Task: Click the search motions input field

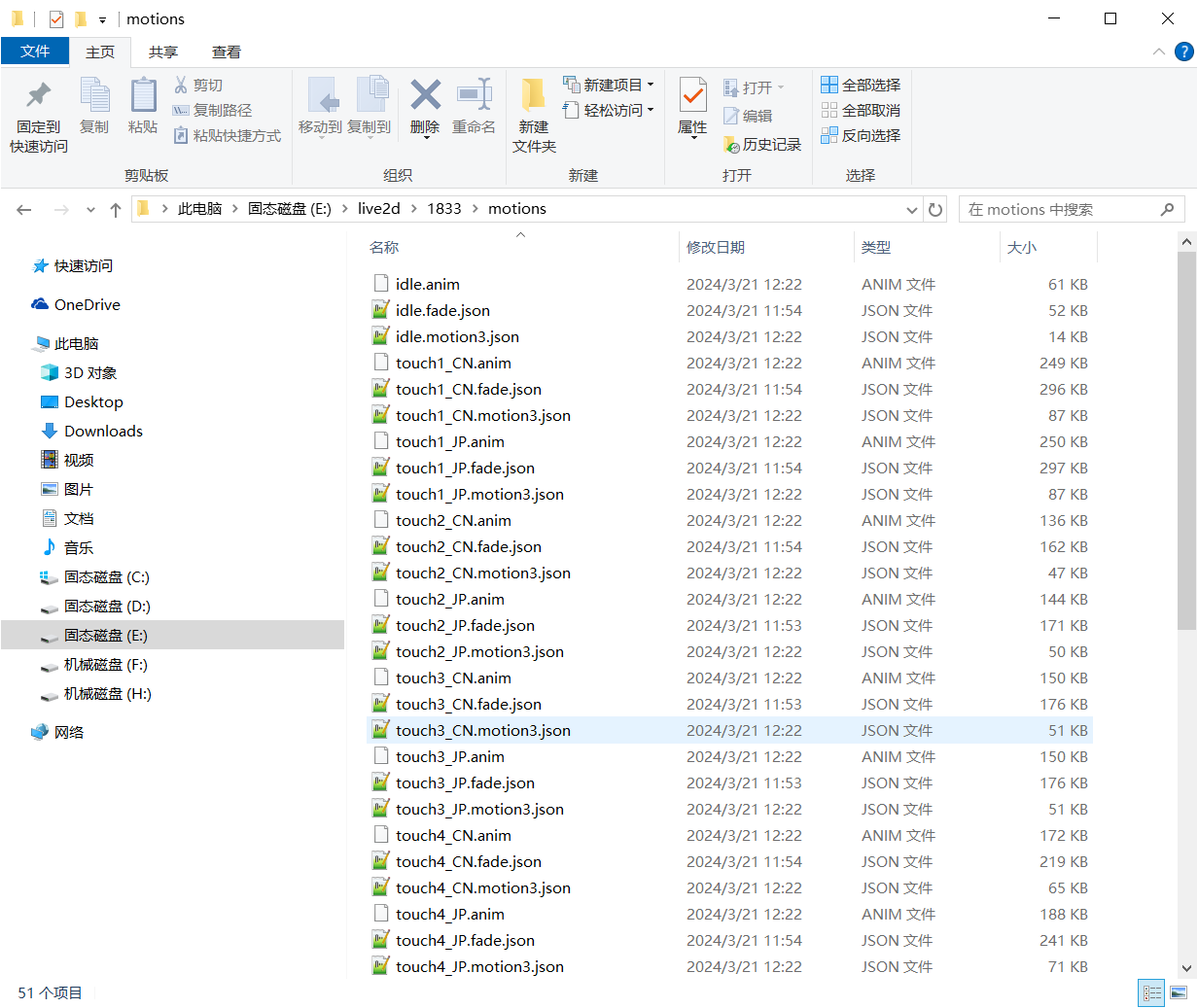Action: (1072, 209)
